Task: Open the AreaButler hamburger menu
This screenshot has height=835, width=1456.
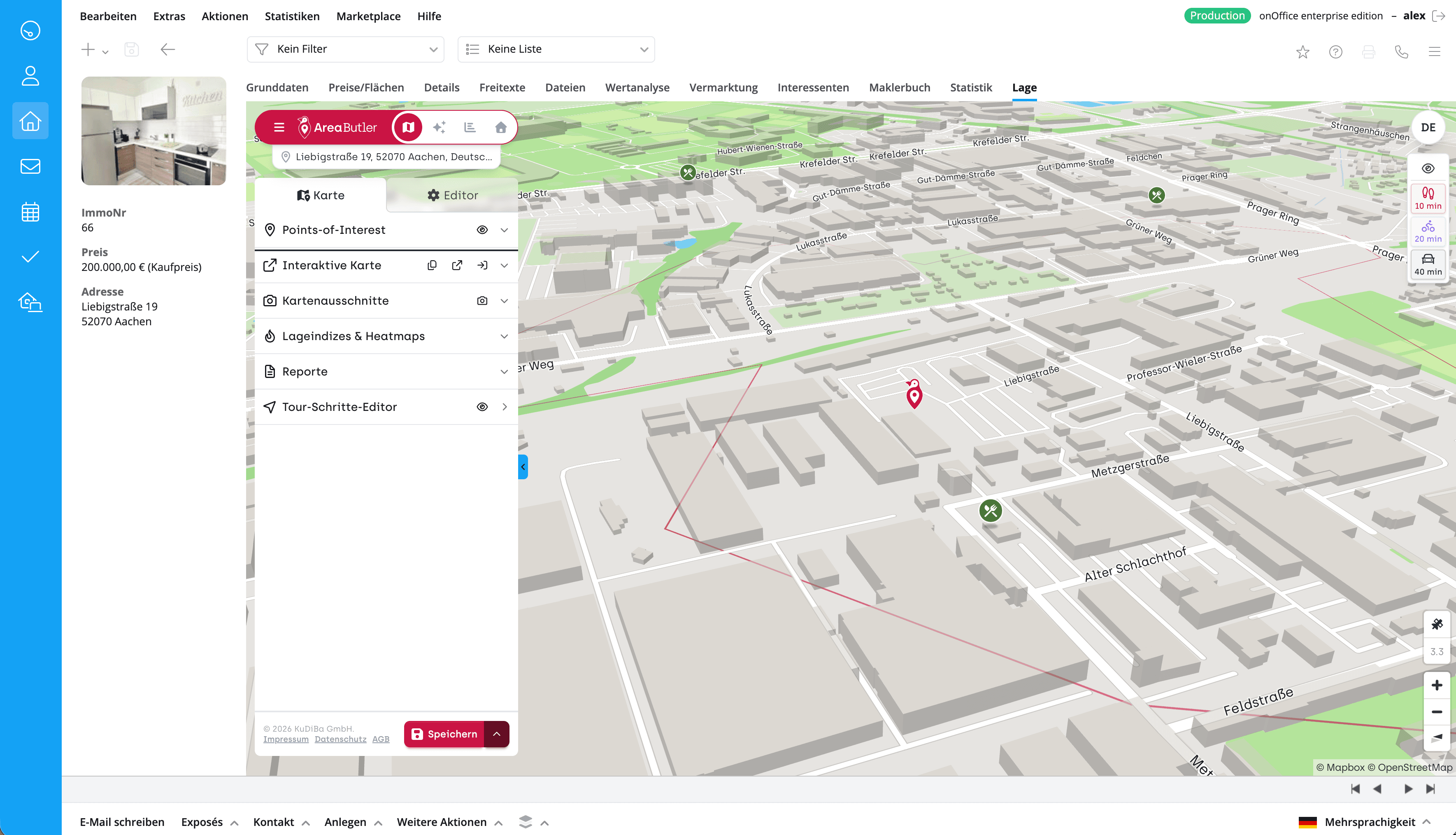Action: click(x=279, y=127)
